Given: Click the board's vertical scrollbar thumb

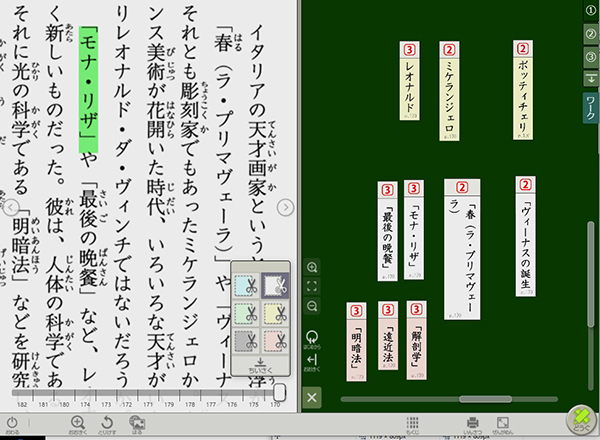Looking at the screenshot, I should 590,274.
